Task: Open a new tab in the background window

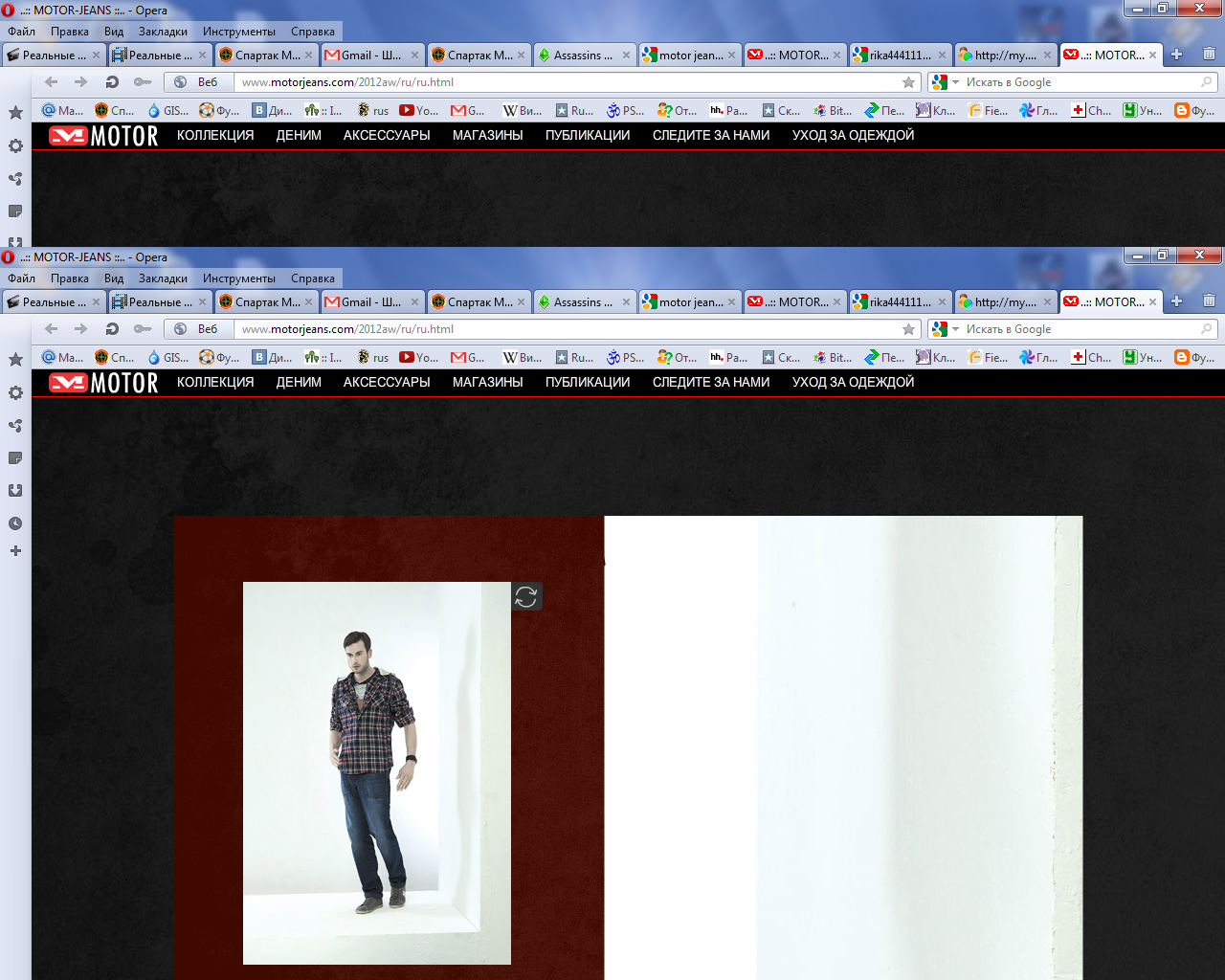Action: click(1177, 55)
